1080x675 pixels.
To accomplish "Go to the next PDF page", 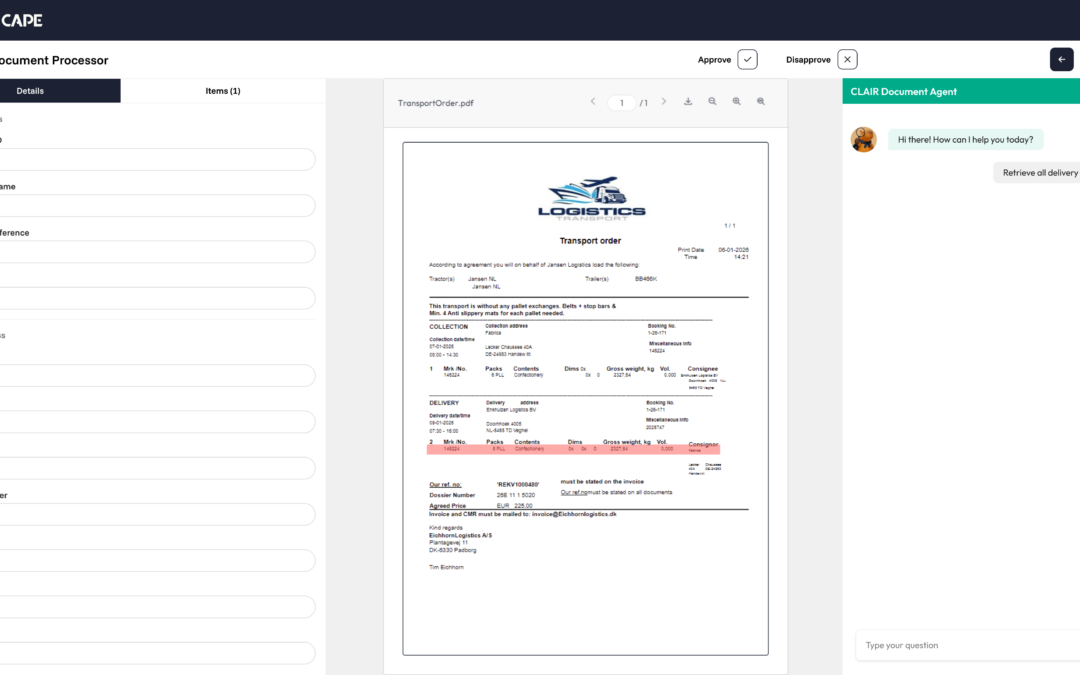I will tap(664, 102).
